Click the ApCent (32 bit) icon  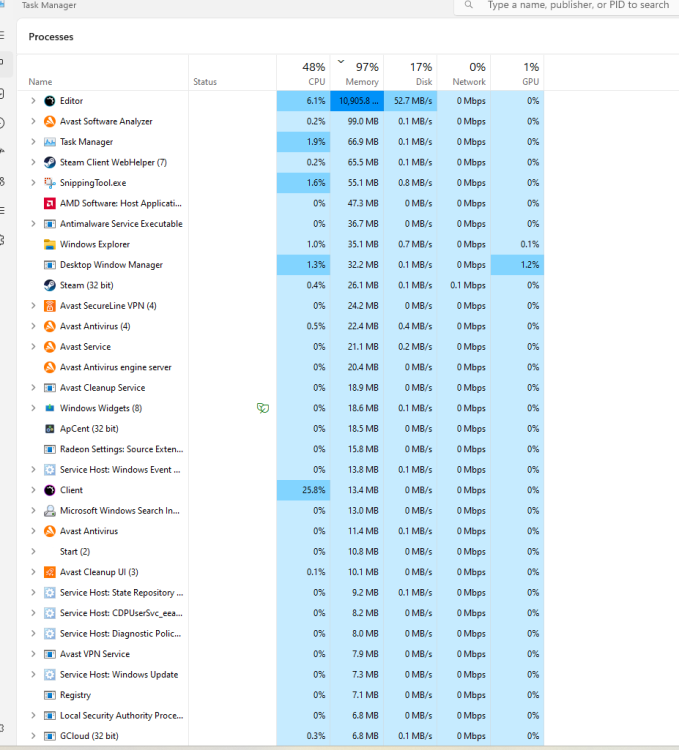(x=50, y=429)
